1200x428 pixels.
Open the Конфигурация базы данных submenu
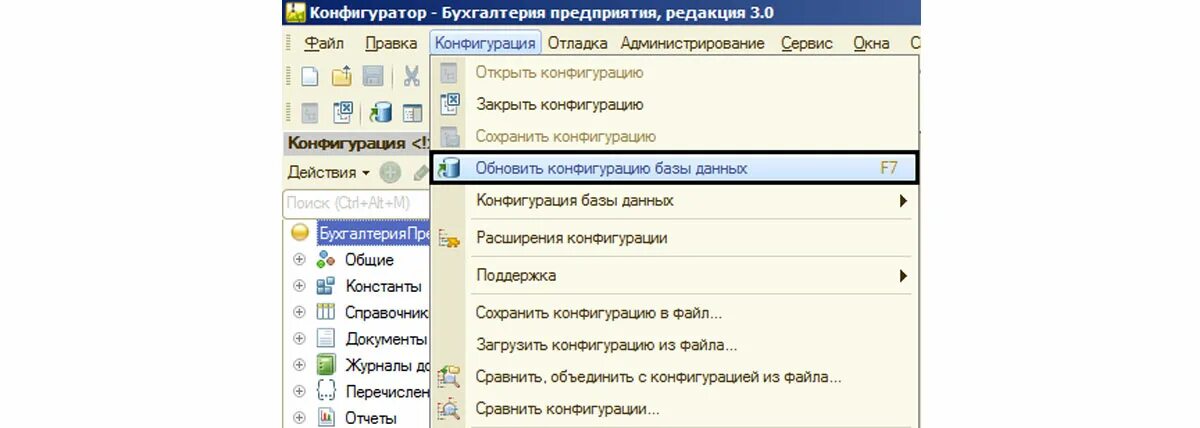[675, 201]
